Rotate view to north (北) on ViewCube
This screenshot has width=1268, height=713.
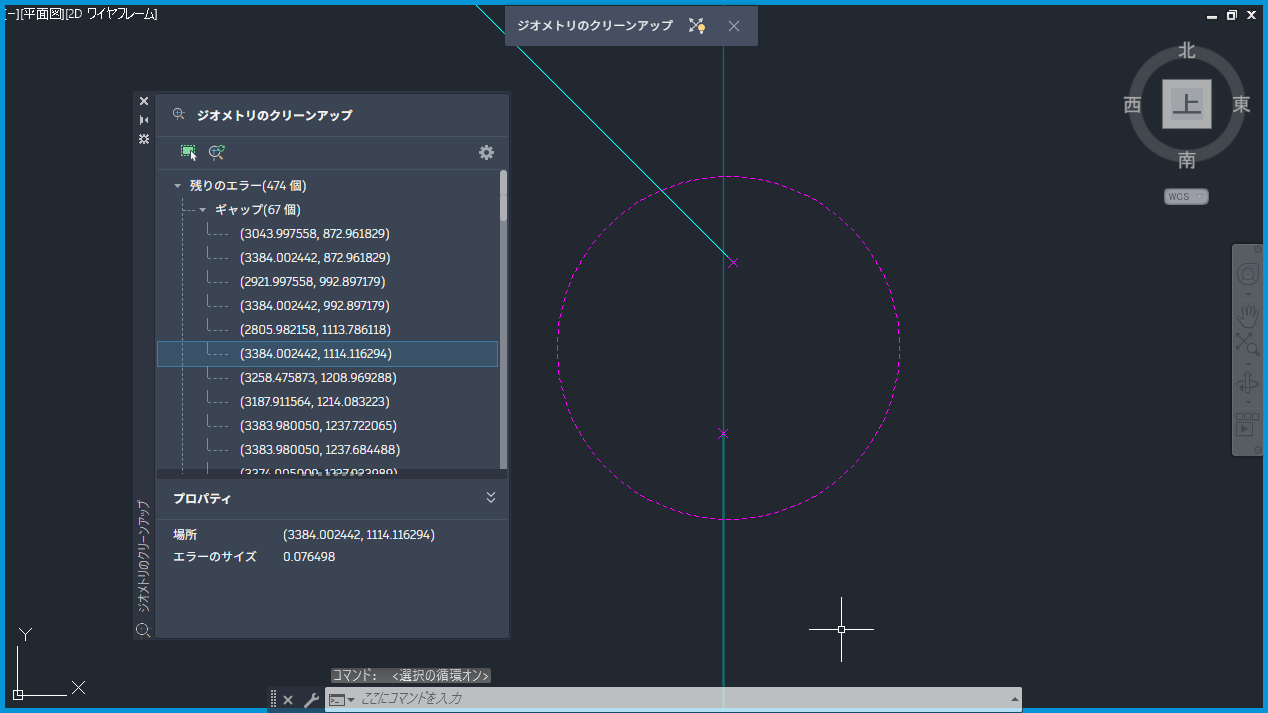(x=1187, y=50)
